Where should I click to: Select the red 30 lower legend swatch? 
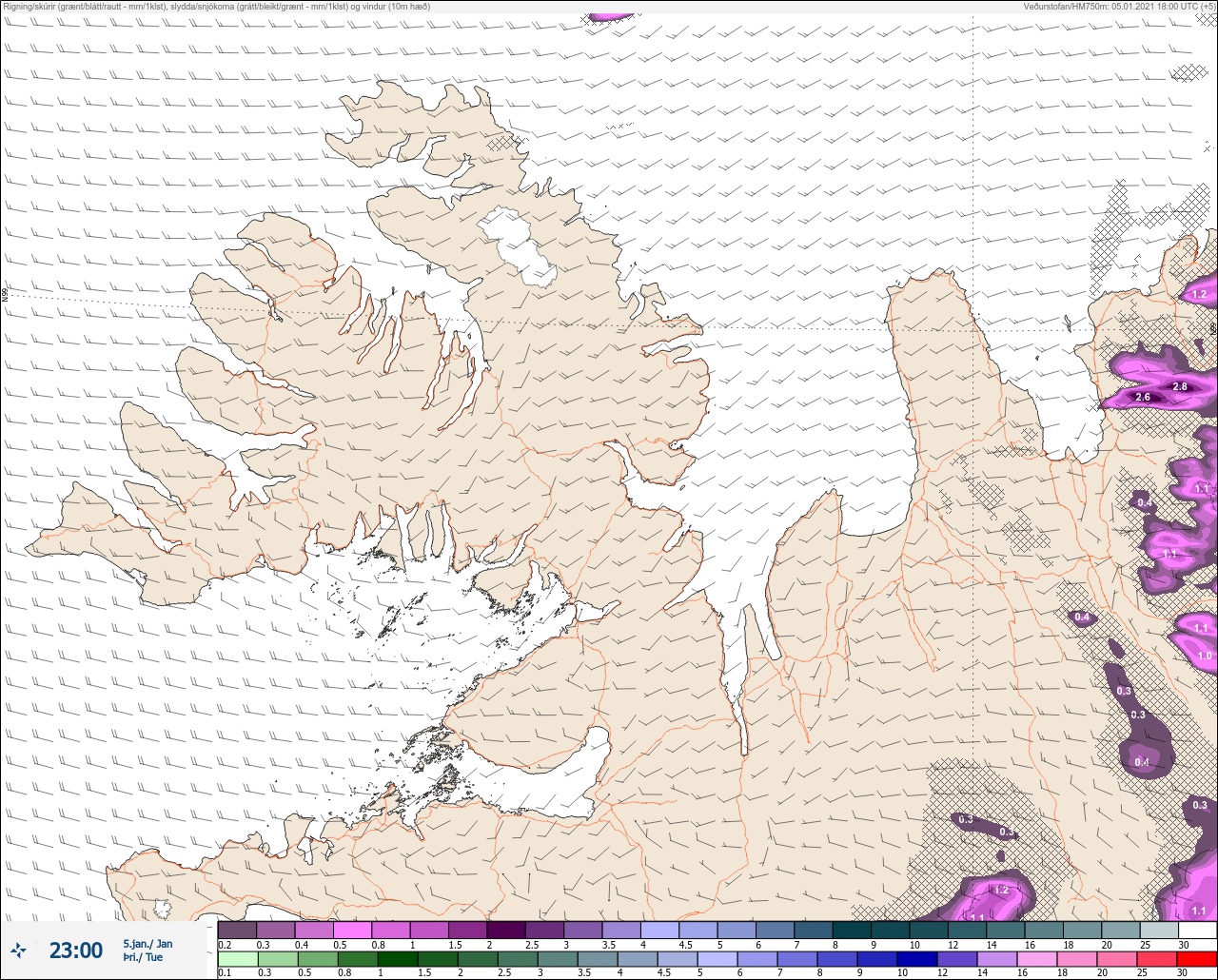(x=1197, y=958)
